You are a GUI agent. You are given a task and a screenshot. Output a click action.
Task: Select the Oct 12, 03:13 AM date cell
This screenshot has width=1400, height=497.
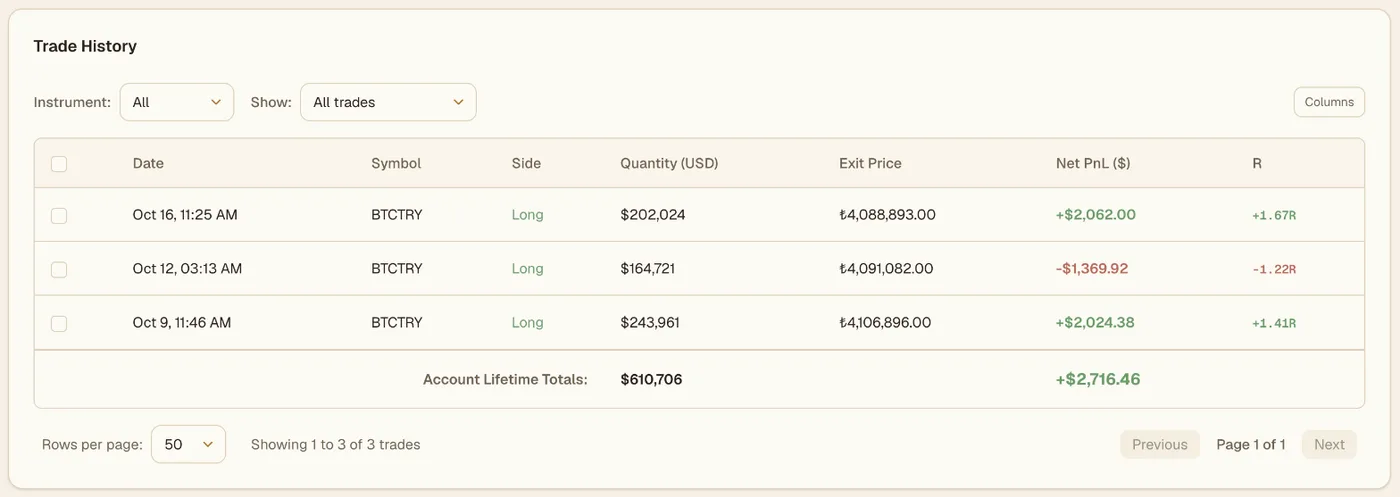pyautogui.click(x=187, y=269)
